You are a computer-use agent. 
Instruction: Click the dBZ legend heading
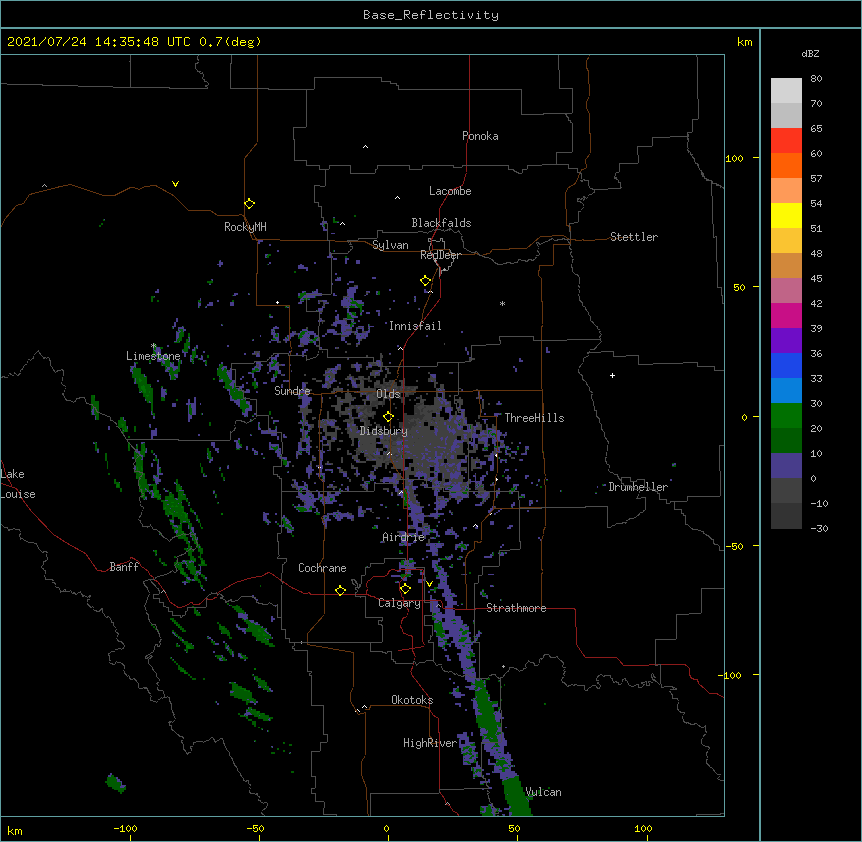pyautogui.click(x=810, y=54)
